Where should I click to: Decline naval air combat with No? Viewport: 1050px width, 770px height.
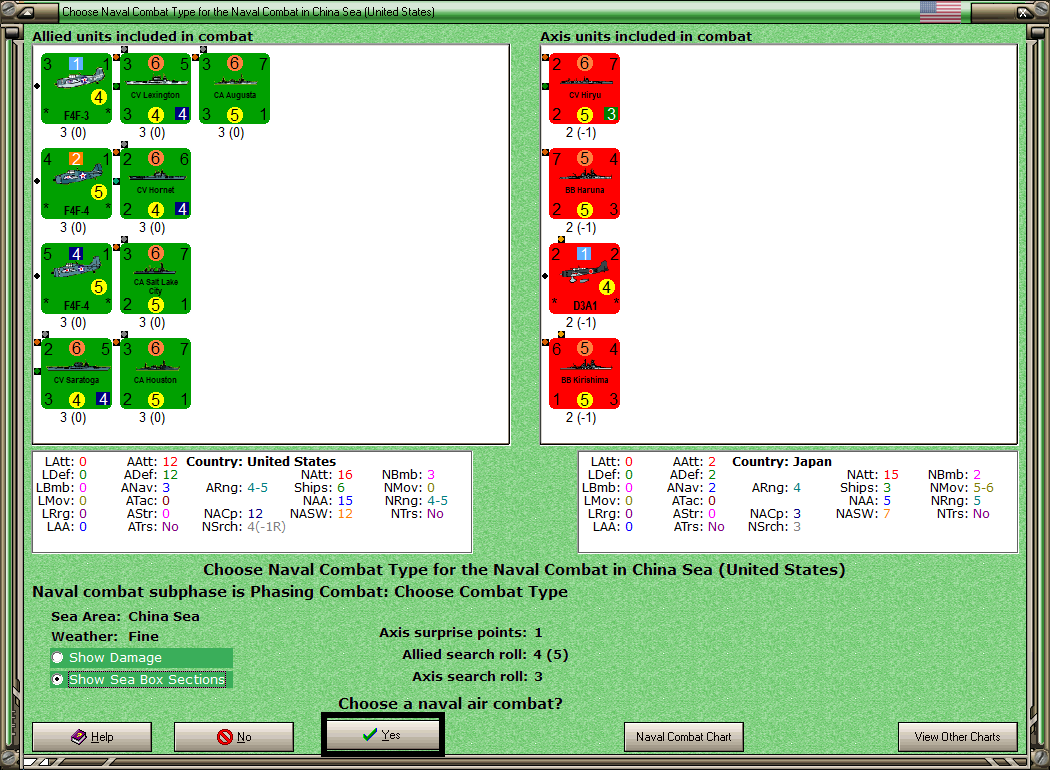point(234,737)
